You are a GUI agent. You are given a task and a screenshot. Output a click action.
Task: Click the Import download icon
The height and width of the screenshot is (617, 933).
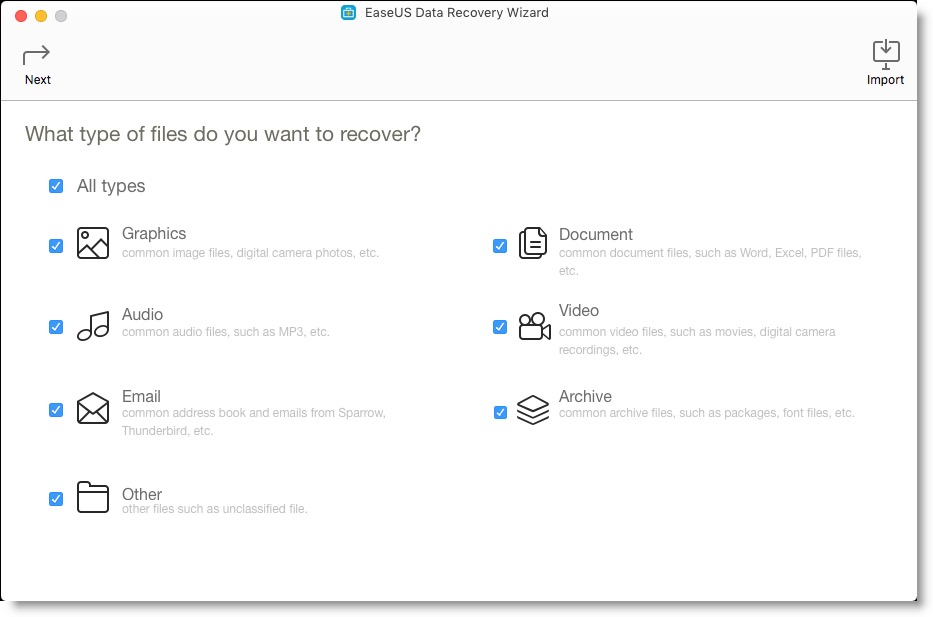(886, 54)
